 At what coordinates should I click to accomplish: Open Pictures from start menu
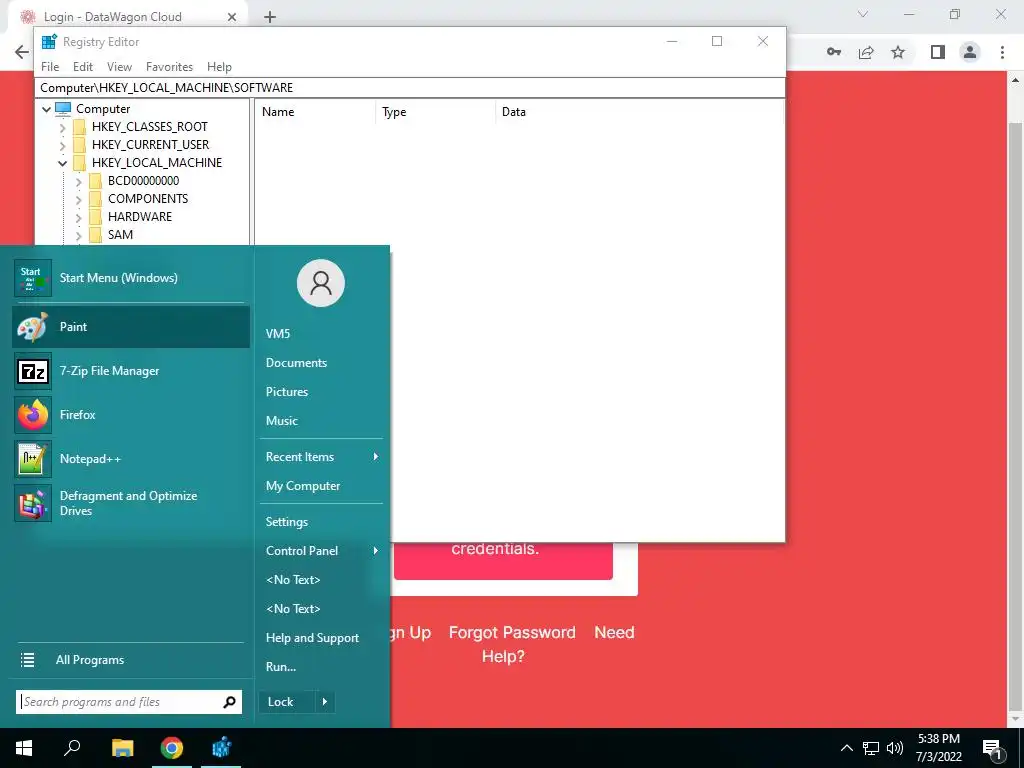287,392
